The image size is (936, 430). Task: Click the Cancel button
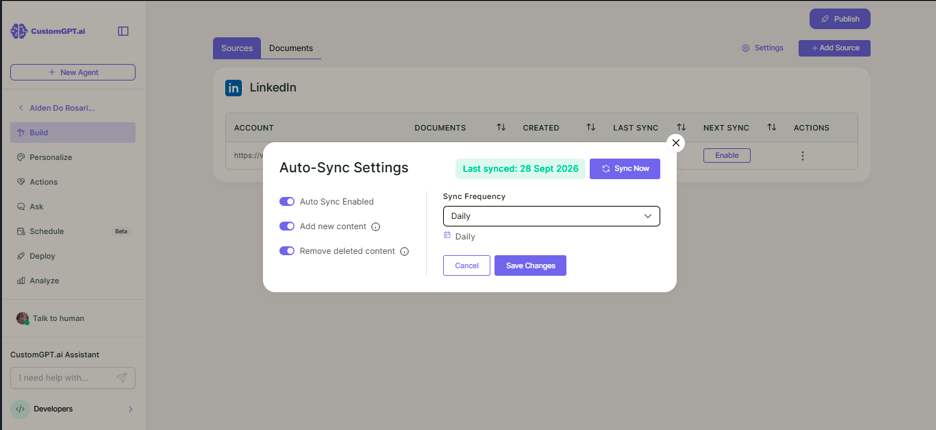coord(467,266)
